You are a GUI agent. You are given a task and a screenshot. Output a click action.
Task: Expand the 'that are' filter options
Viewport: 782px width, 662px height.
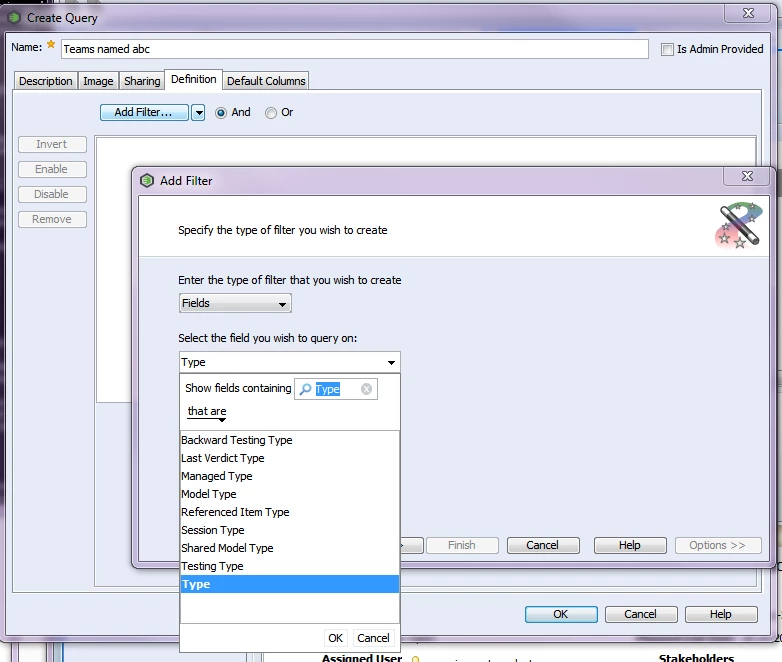tap(207, 413)
